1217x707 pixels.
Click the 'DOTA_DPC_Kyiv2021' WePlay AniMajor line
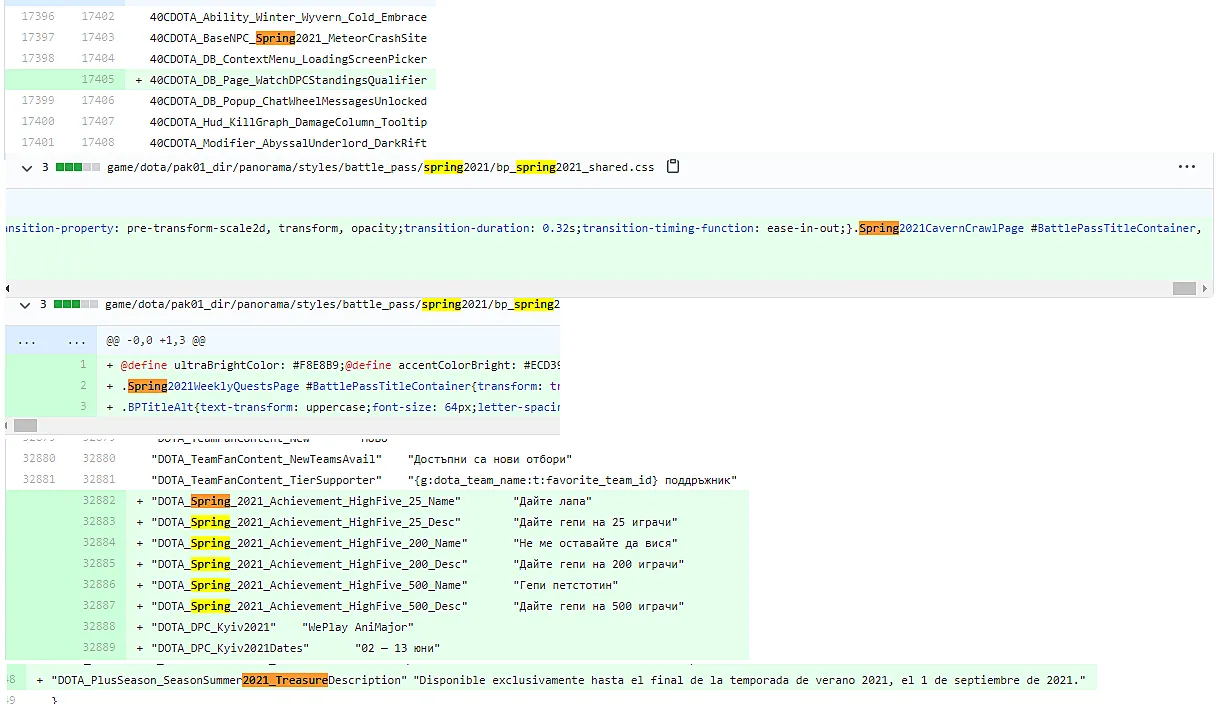coord(282,627)
